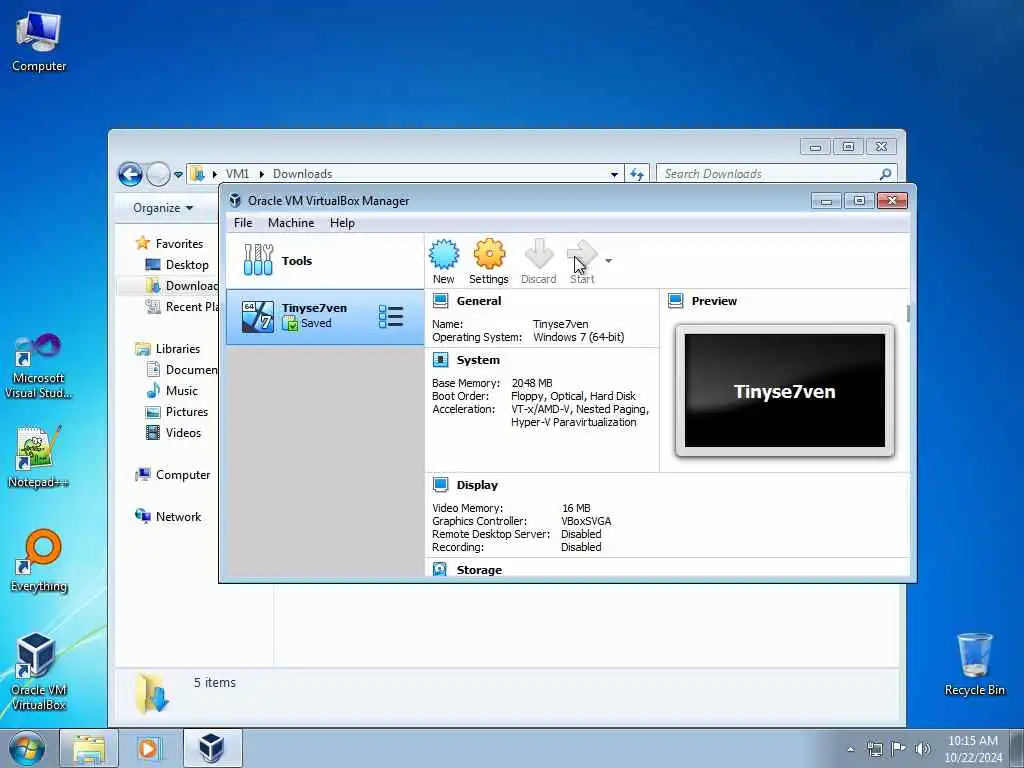Click the Action Center flag tray icon
The image size is (1024, 768).
click(899, 749)
